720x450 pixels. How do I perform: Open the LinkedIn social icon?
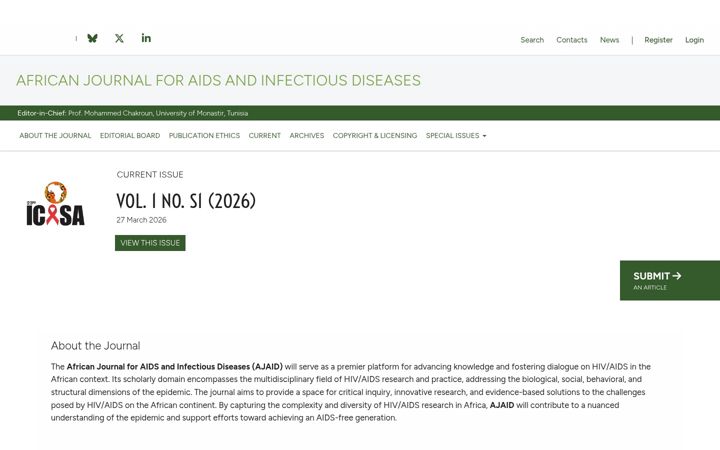click(146, 38)
